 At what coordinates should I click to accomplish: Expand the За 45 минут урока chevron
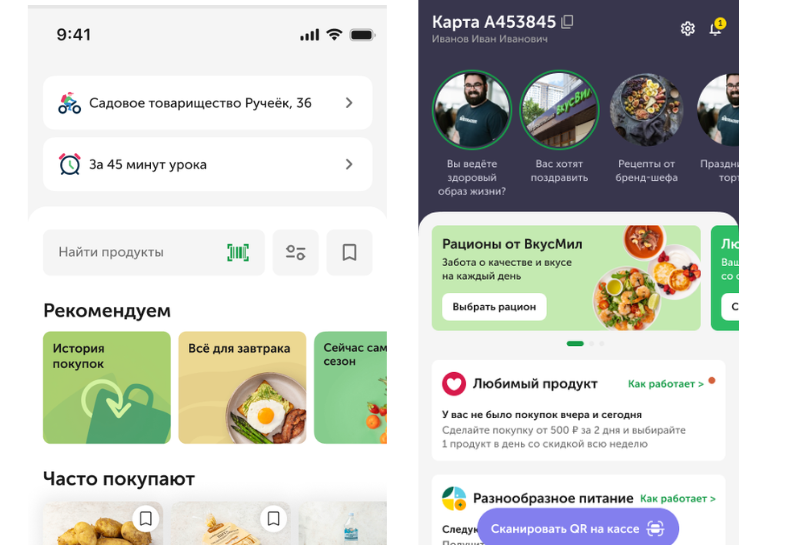click(349, 164)
